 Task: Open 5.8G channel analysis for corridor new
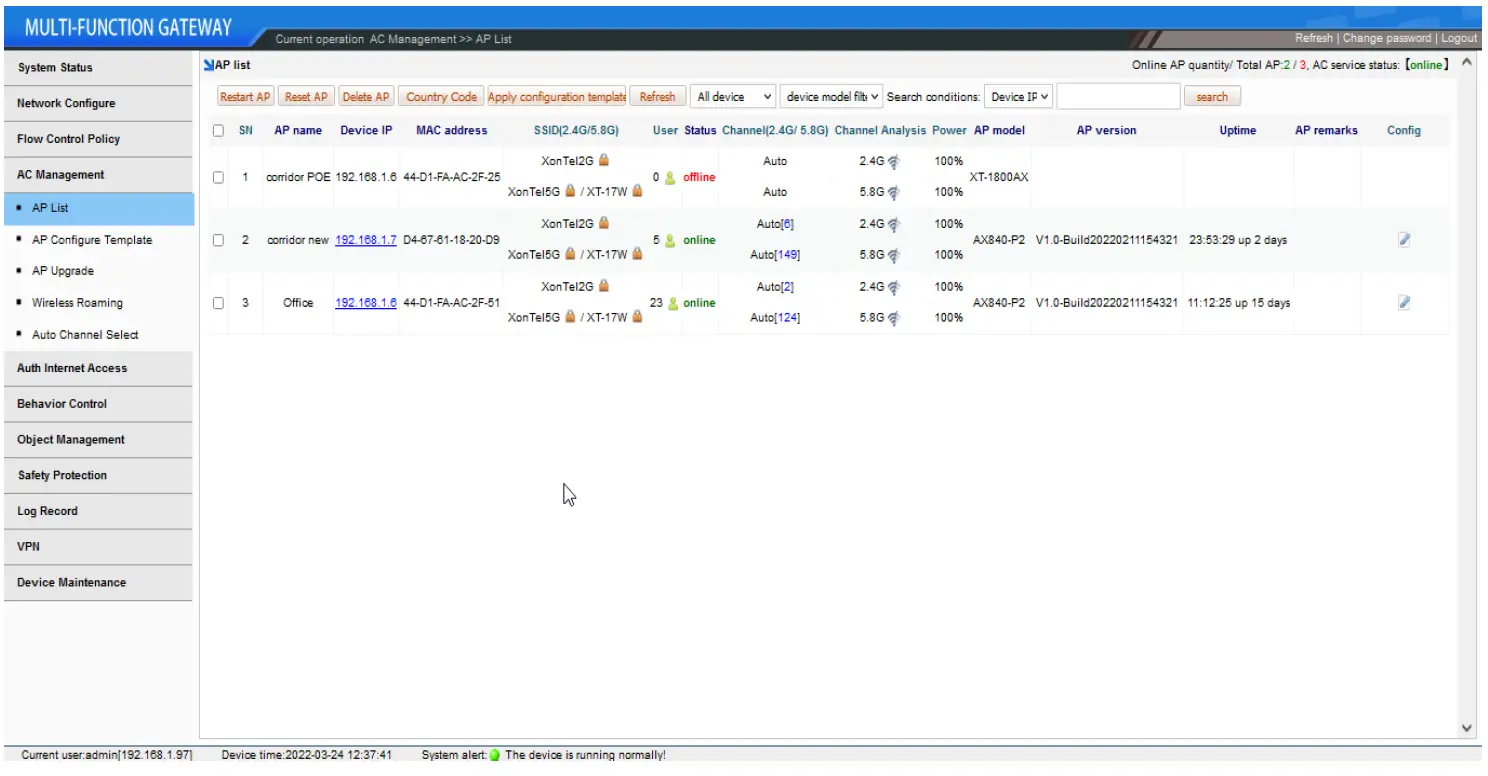click(893, 255)
